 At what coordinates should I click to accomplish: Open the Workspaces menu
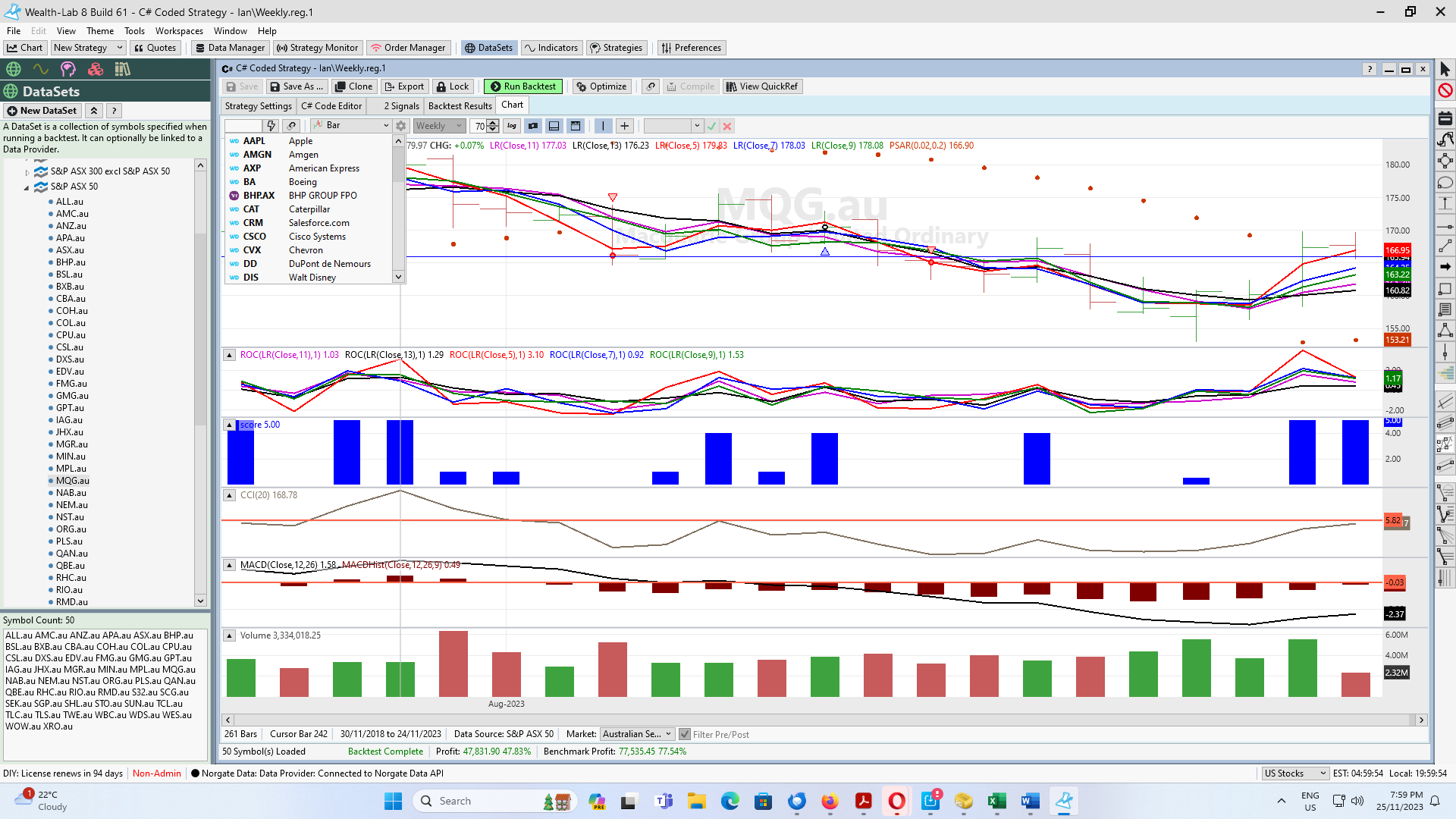tap(179, 31)
